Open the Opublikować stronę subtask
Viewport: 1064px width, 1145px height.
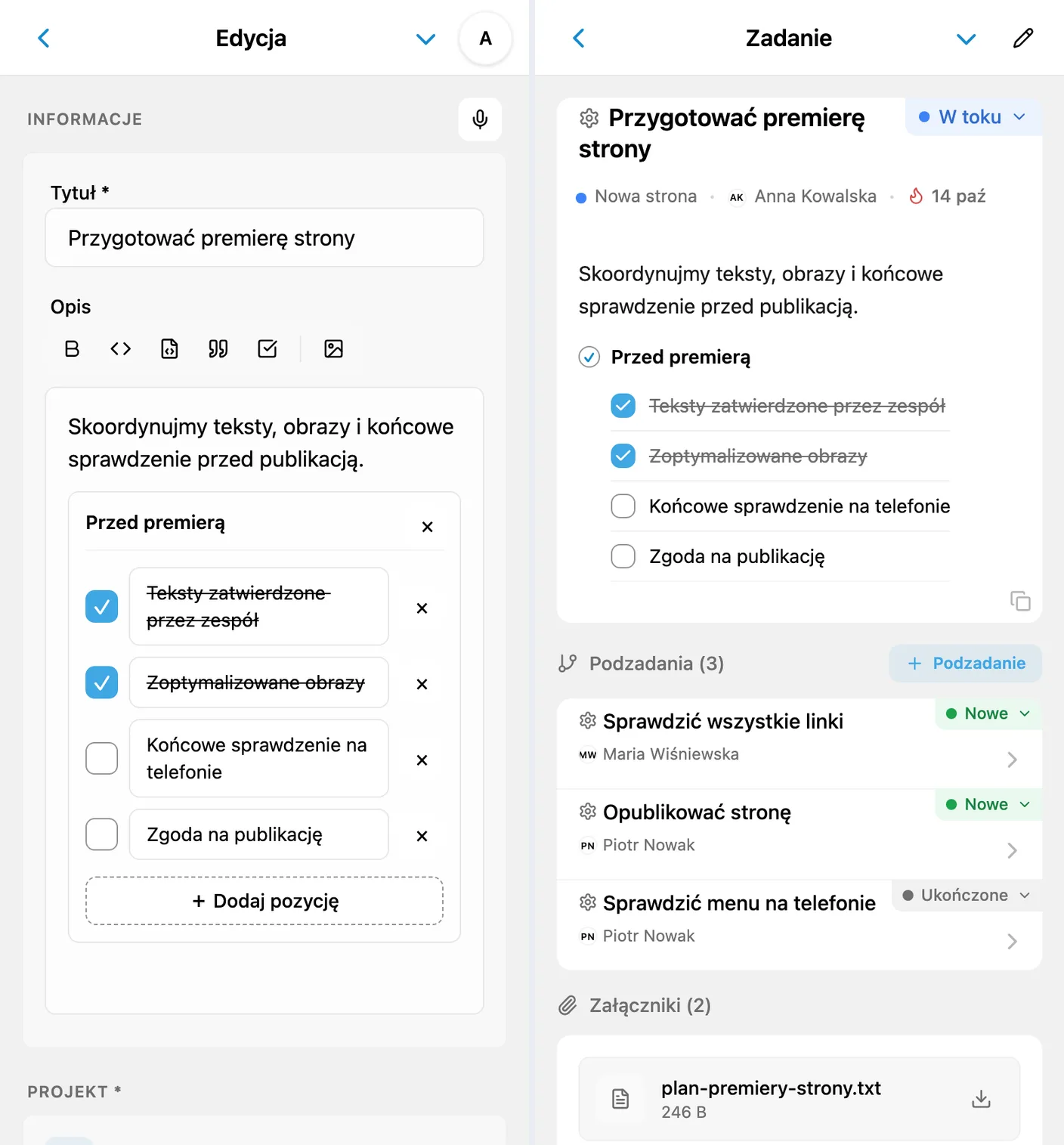click(800, 834)
